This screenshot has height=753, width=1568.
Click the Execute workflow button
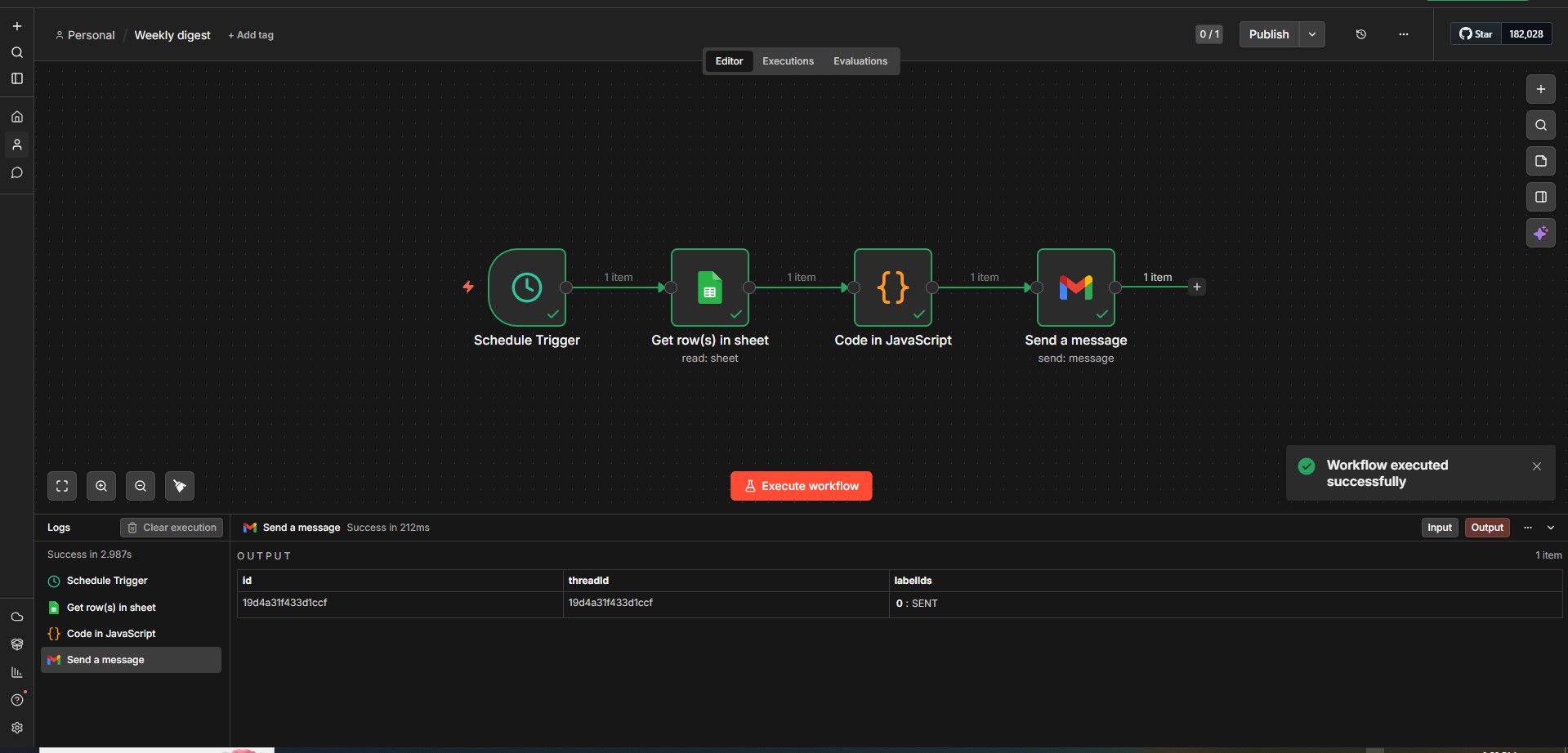[801, 485]
